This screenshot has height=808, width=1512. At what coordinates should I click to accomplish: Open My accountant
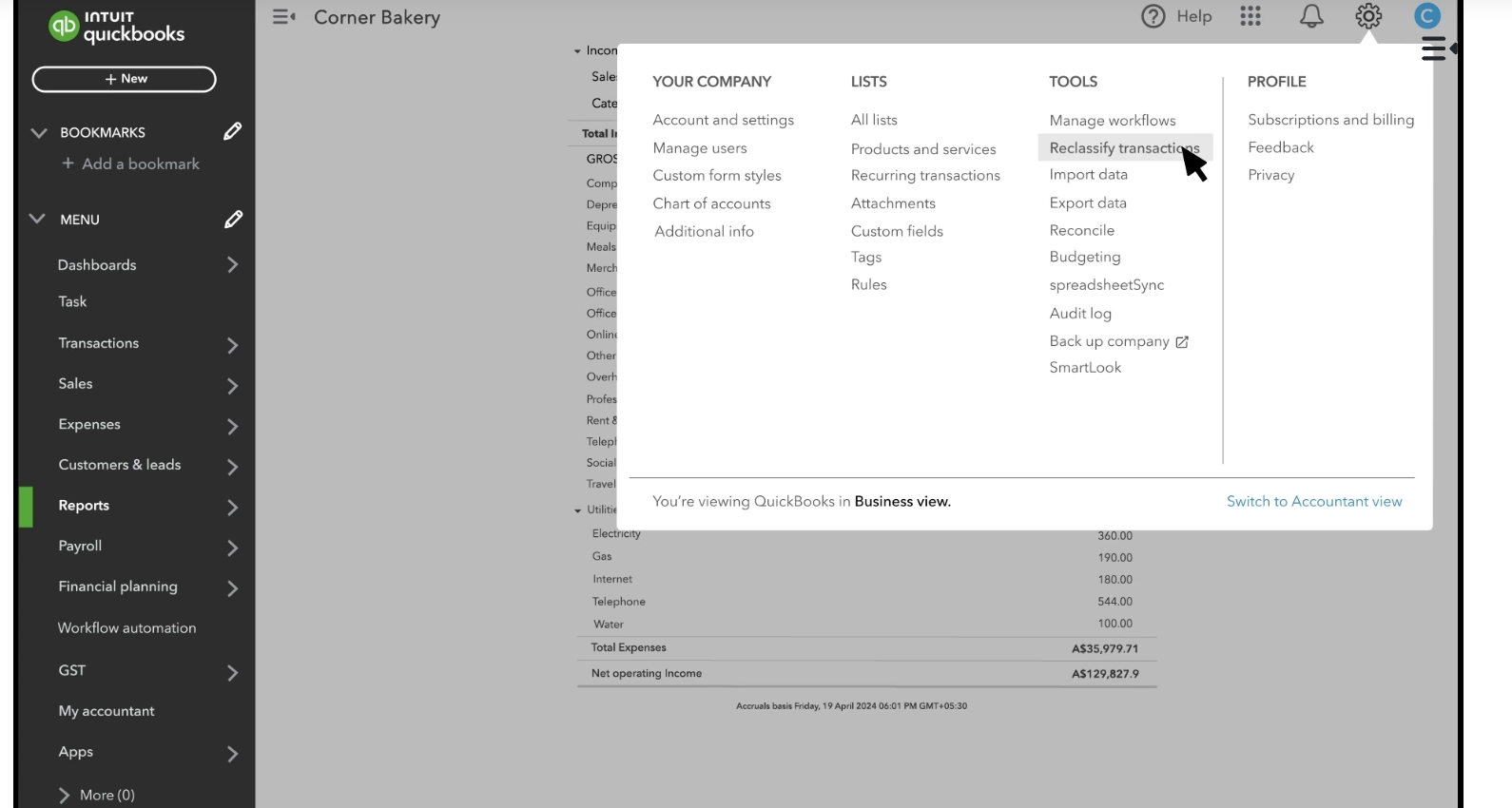pyautogui.click(x=107, y=711)
